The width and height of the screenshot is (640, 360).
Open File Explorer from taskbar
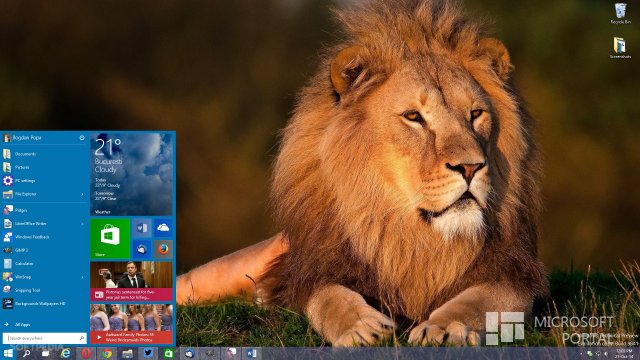(x=127, y=353)
